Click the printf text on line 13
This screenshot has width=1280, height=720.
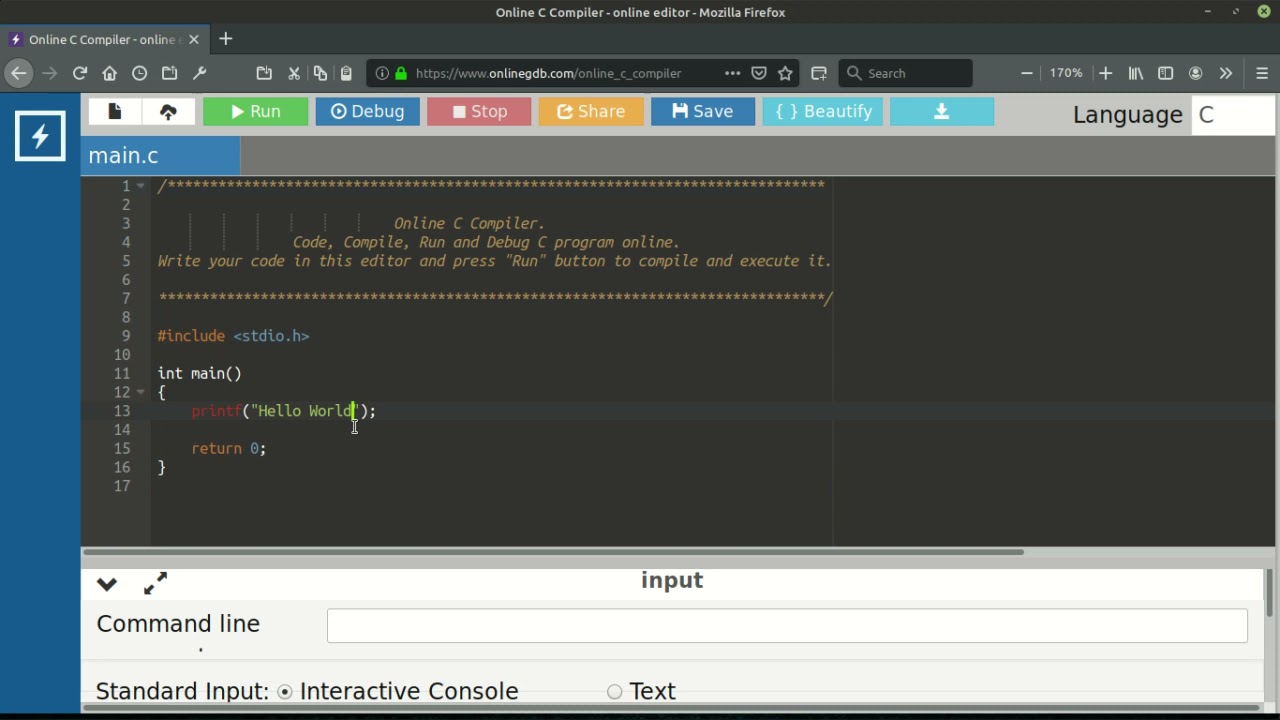coord(216,411)
